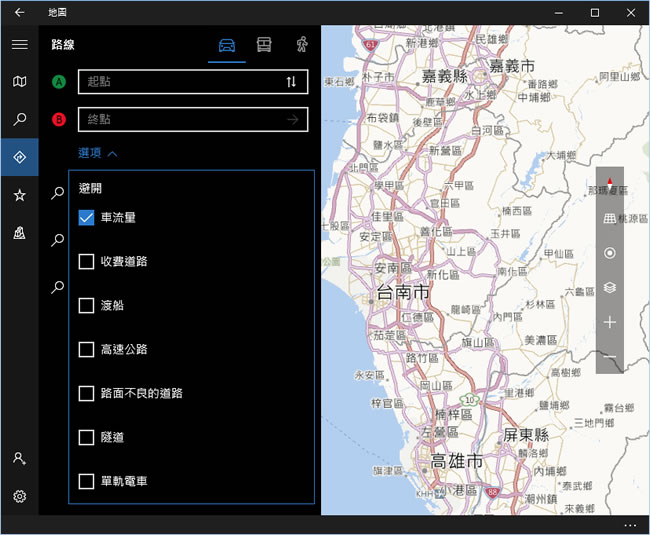Open settings gear in sidebar
Viewport: 650px width, 535px height.
tap(19, 496)
